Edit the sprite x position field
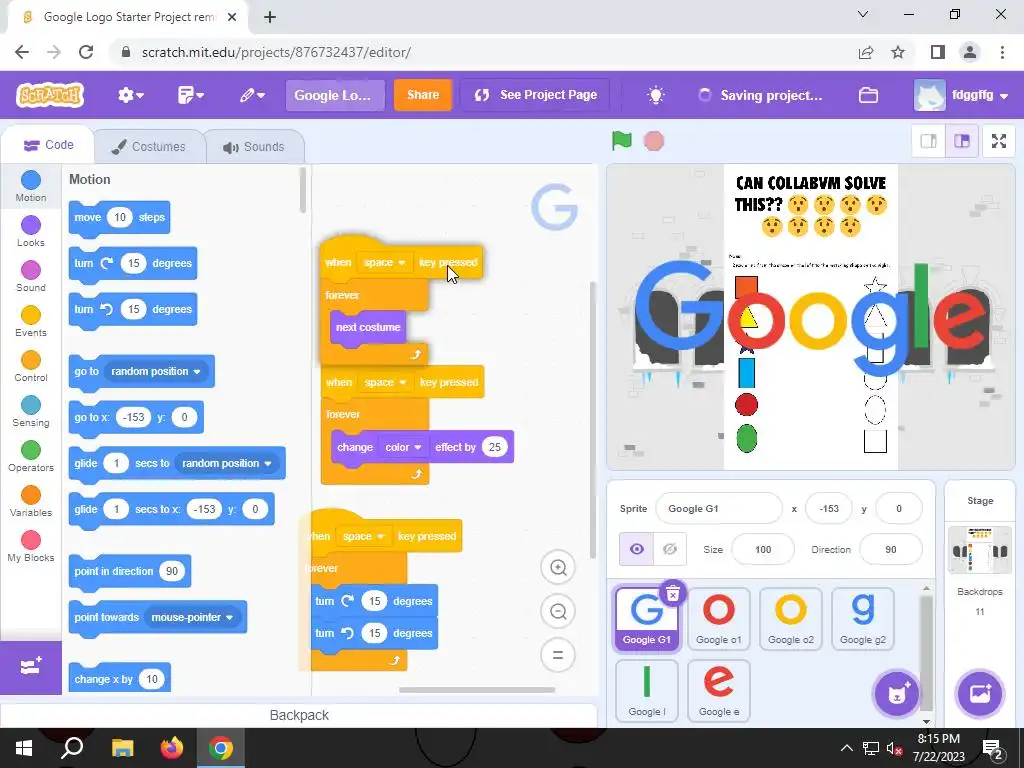 tap(829, 508)
